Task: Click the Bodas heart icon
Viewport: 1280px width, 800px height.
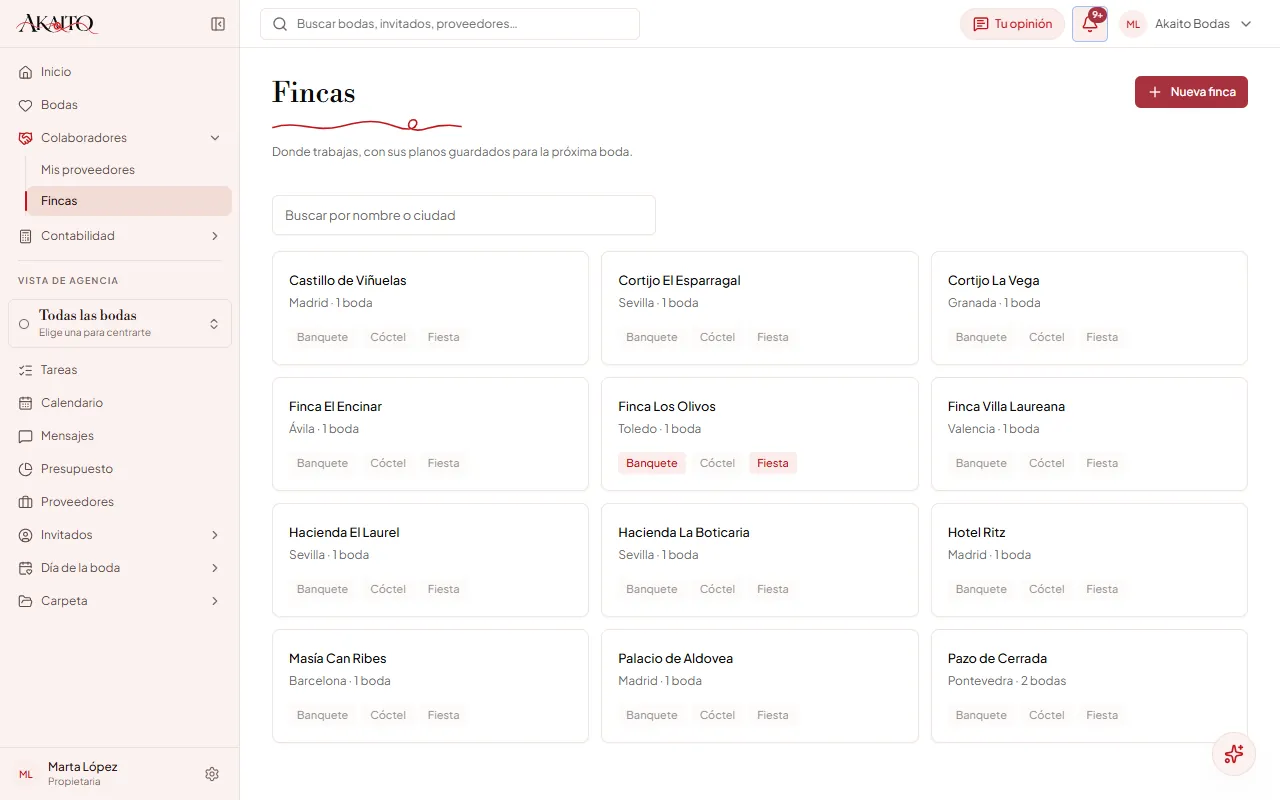Action: 26,105
